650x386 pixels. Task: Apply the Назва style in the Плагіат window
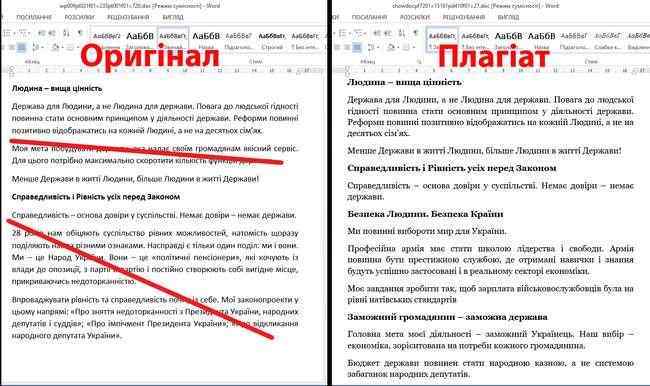click(541, 40)
